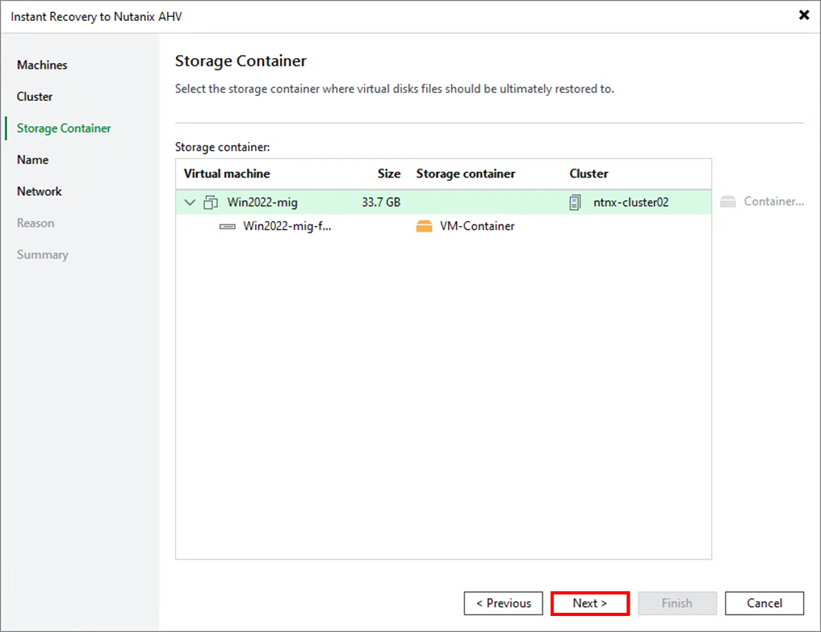The width and height of the screenshot is (821, 632).
Task: Click the Next button
Action: click(590, 603)
